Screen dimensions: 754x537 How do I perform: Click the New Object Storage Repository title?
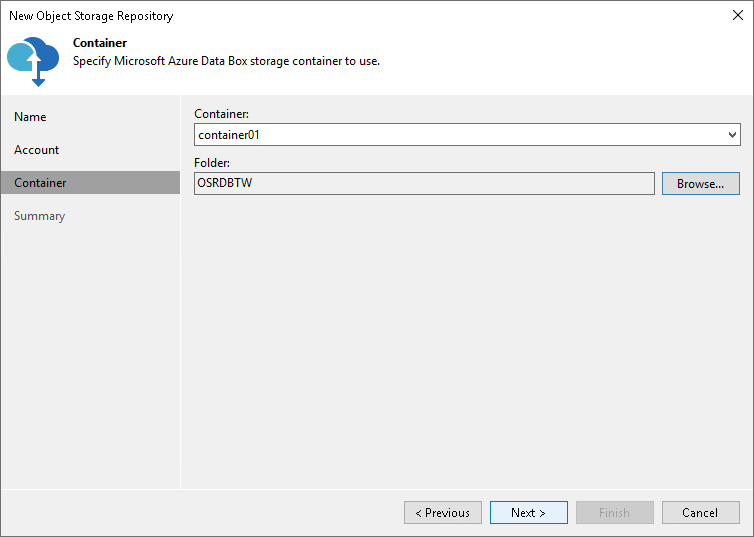[x=91, y=16]
